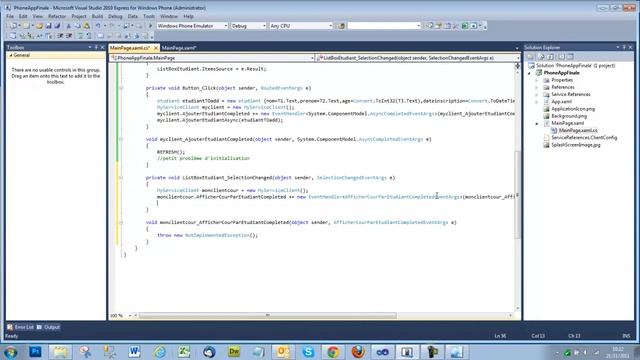Click the Find in Files icon
This screenshot has height=360, width=640.
(x=341, y=26)
